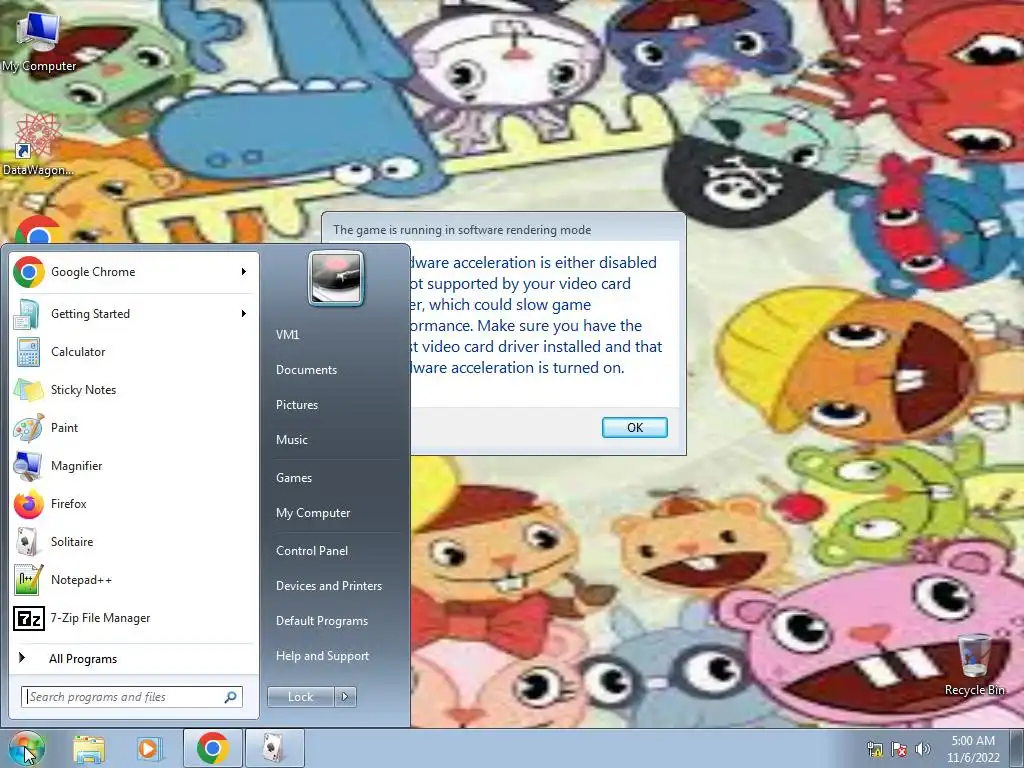The width and height of the screenshot is (1024, 768).
Task: Switch to Chrome on the taskbar
Action: (212, 748)
